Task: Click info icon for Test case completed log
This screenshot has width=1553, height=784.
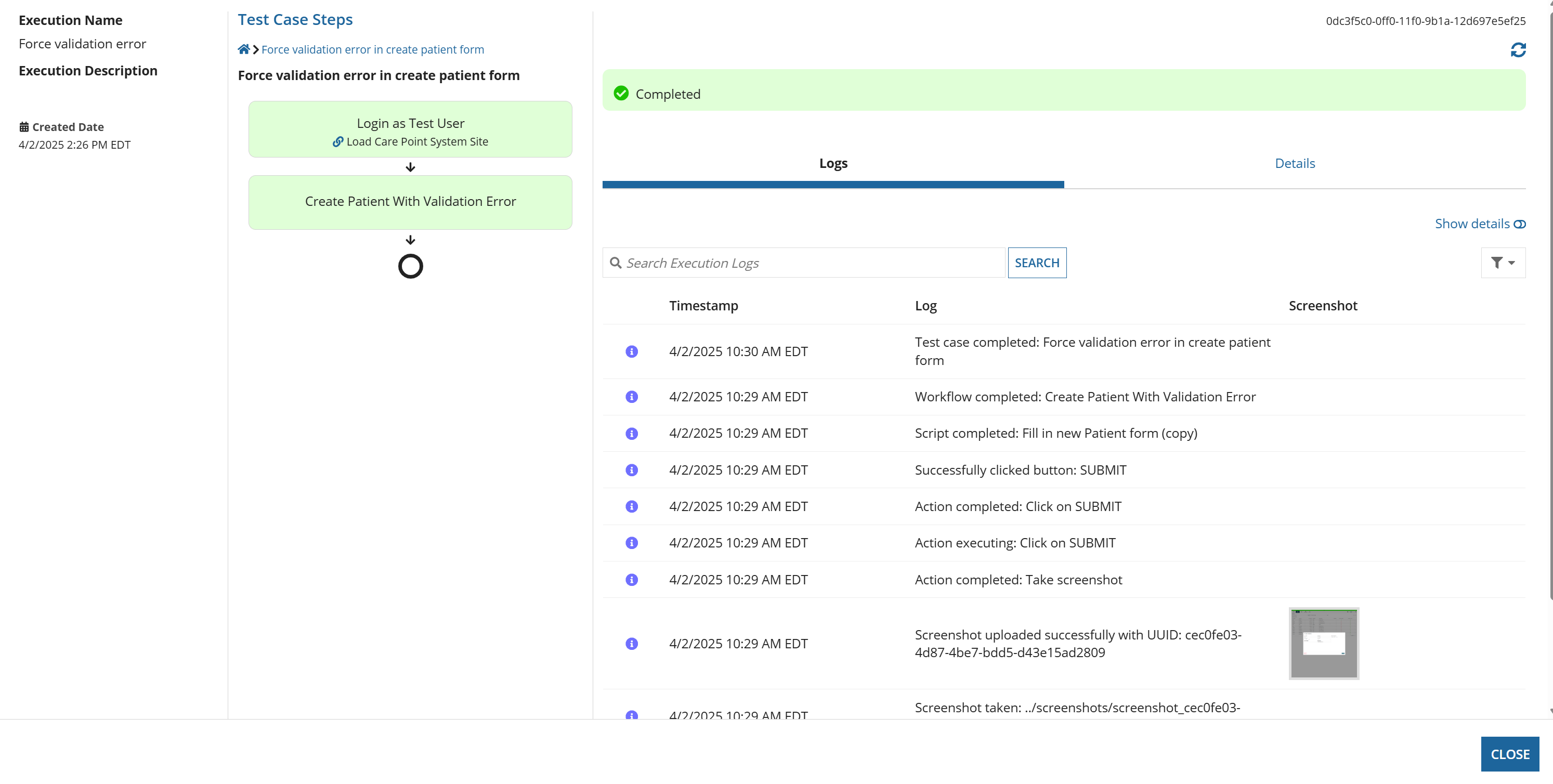Action: 631,351
